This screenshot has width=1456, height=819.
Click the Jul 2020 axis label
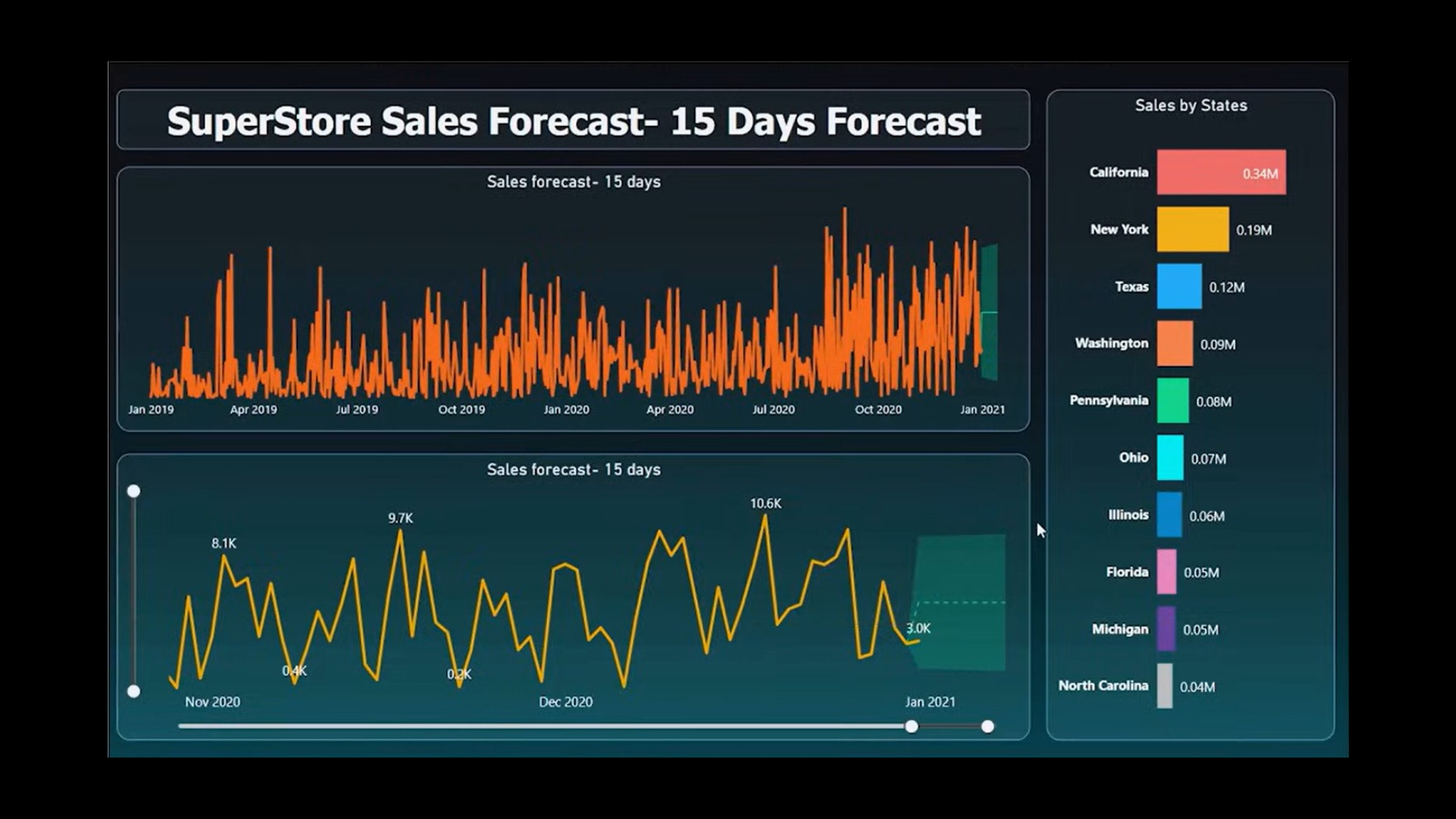click(773, 409)
